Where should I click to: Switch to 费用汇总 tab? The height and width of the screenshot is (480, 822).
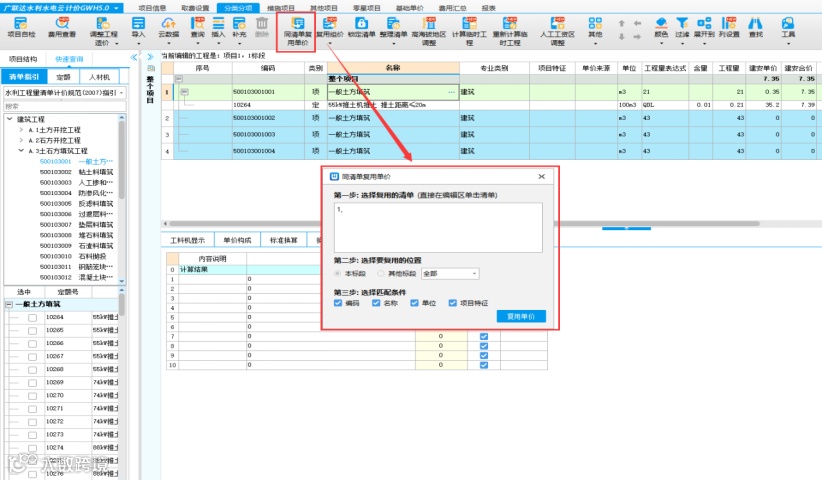pyautogui.click(x=452, y=8)
